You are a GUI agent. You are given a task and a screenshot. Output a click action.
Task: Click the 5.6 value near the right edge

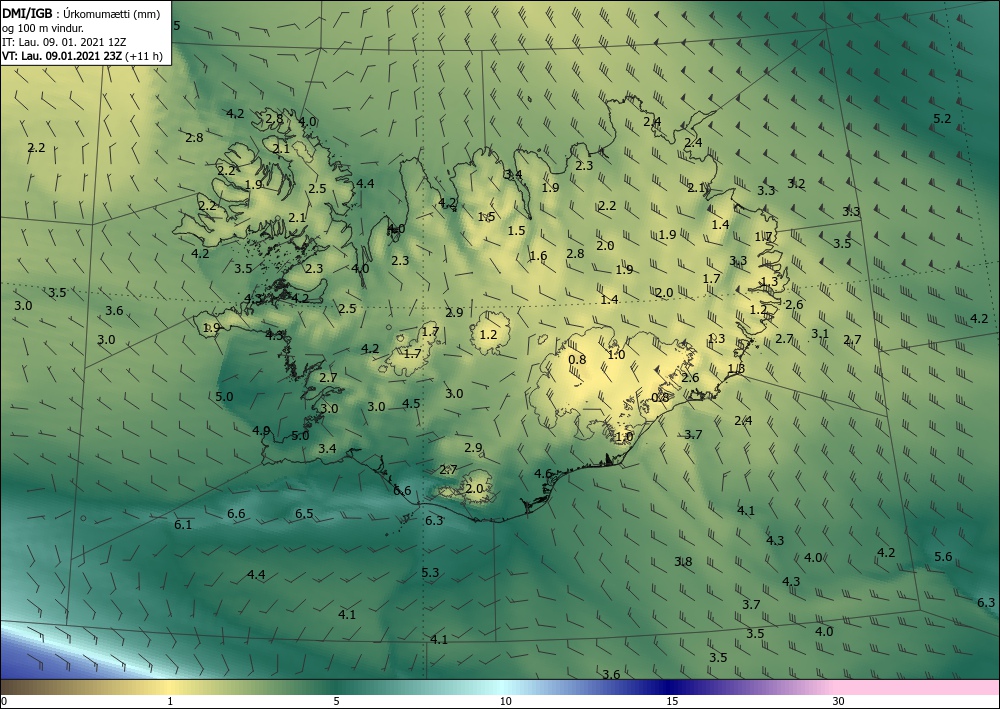[943, 557]
